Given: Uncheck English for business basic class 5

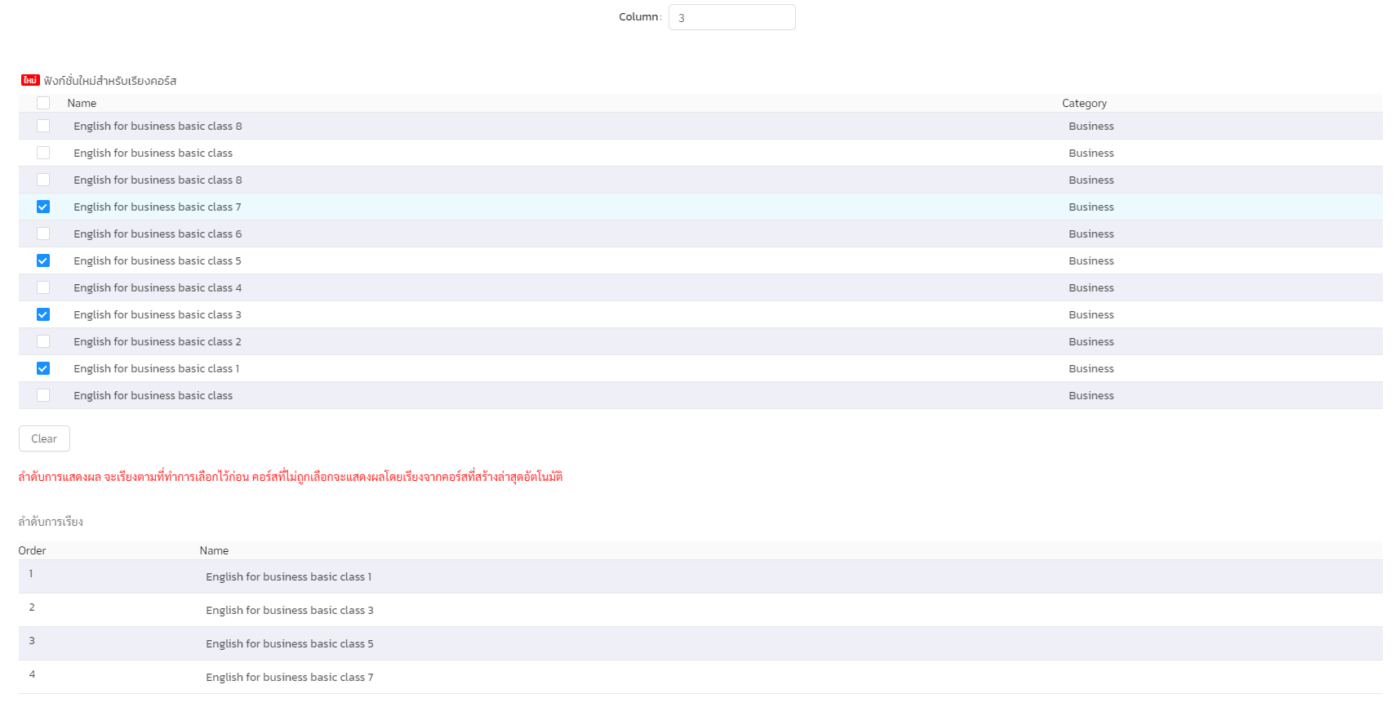Looking at the screenshot, I should tap(43, 261).
